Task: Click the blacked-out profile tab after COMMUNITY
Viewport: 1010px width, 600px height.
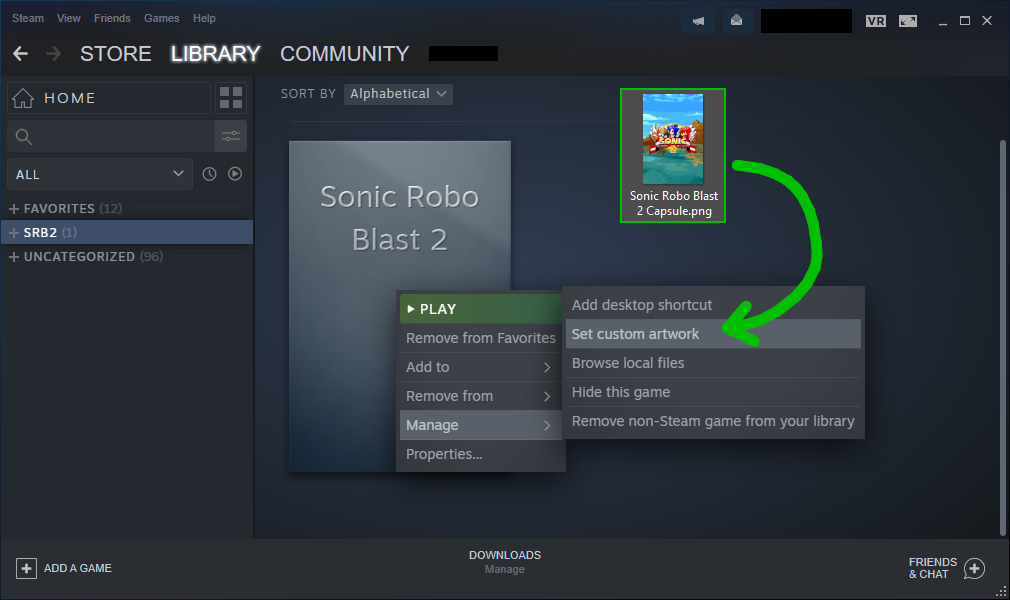Action: (x=463, y=53)
